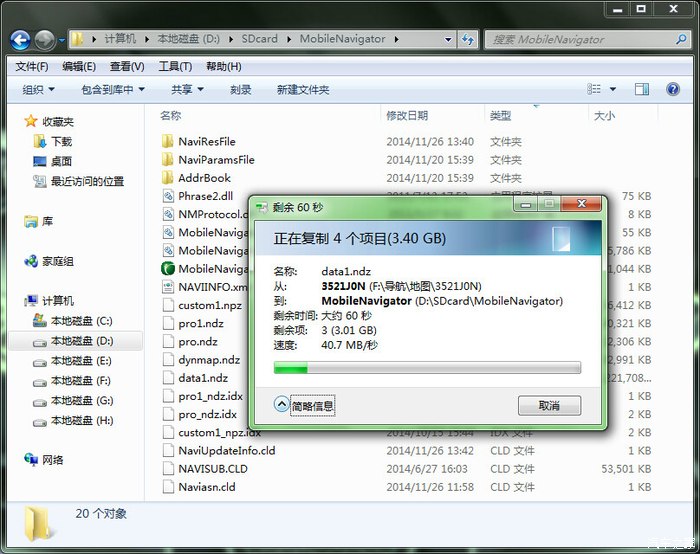The image size is (700, 554).
Task: Click the Back navigation arrow button
Action: tap(20, 40)
